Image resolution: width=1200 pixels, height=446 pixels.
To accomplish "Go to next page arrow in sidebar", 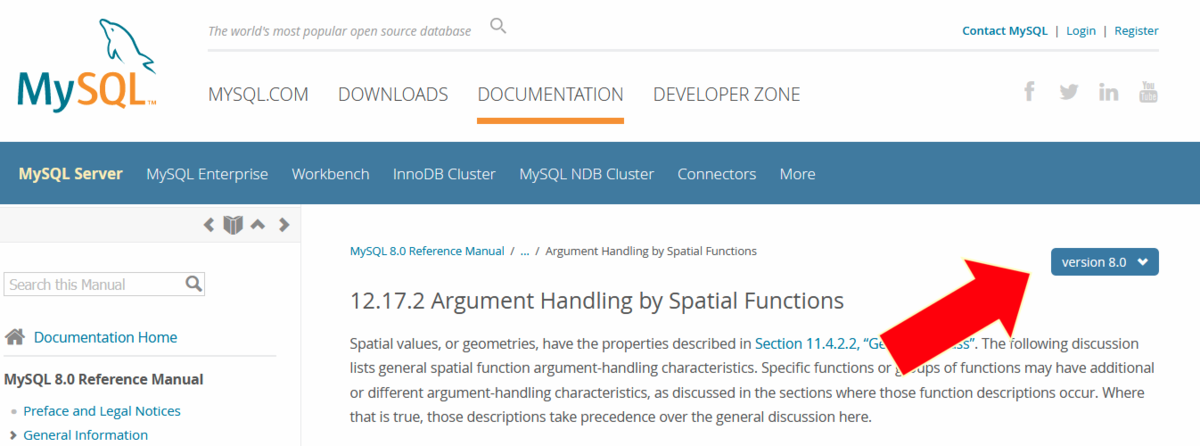I will coord(284,225).
